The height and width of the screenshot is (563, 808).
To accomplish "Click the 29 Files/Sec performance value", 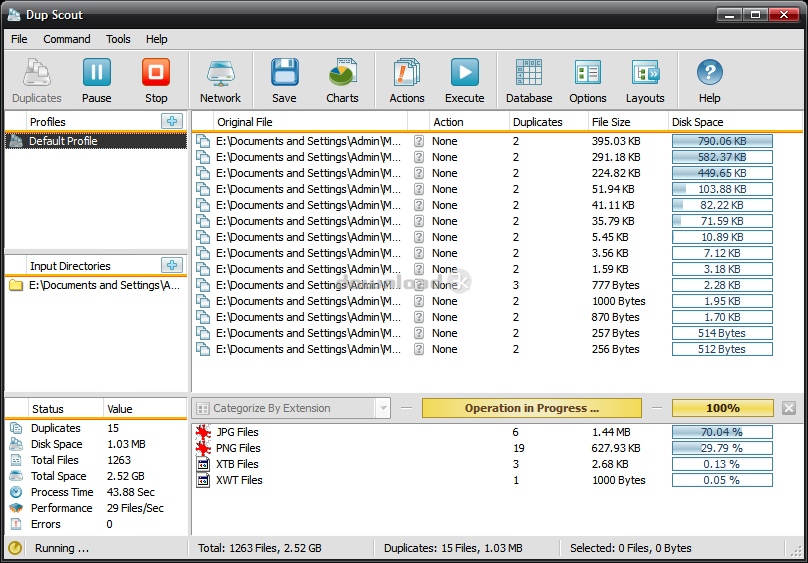I will (x=135, y=508).
